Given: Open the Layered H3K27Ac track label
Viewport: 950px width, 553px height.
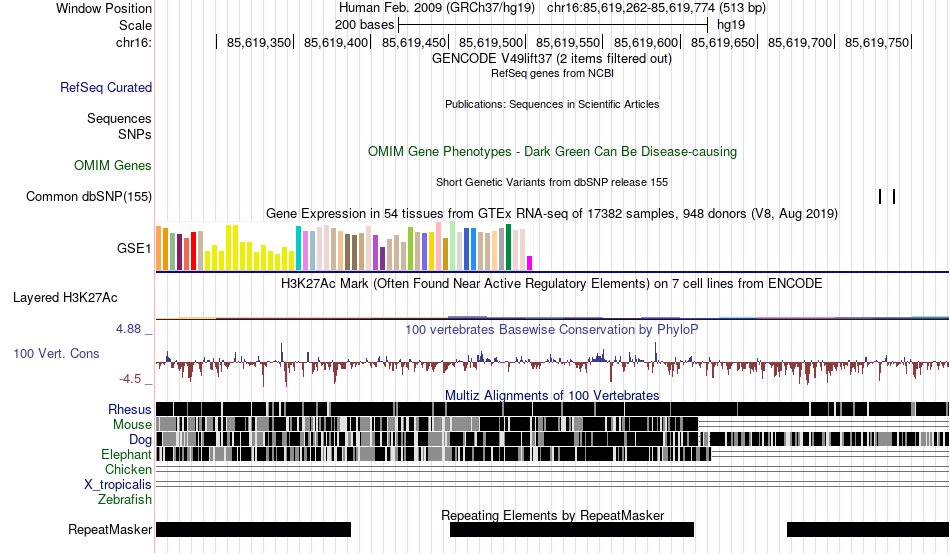Looking at the screenshot, I should 65,297.
